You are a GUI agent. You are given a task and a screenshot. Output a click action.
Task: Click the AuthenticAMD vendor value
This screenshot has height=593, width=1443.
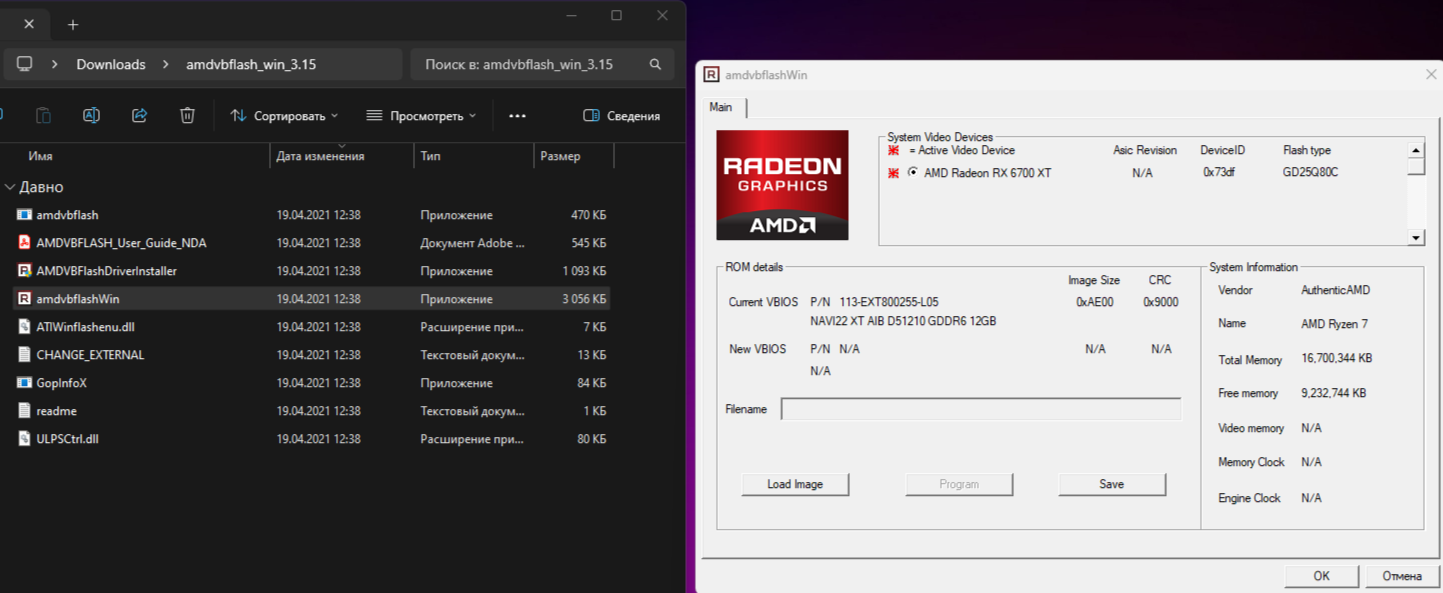coord(1335,290)
